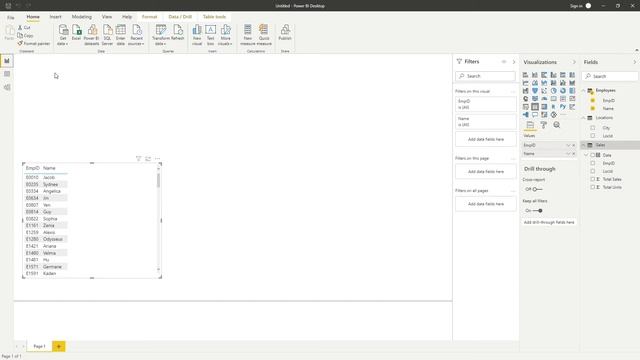The width and height of the screenshot is (640, 360).
Task: Open the Enter data dialog
Action: [x=120, y=35]
